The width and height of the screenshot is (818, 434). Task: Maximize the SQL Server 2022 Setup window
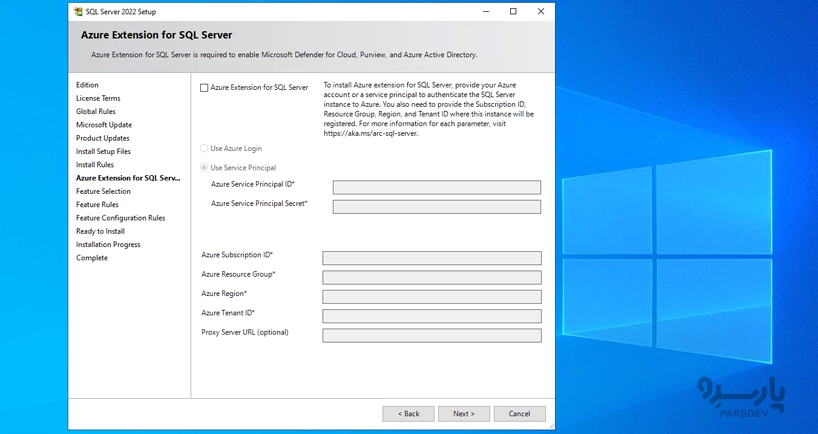513,12
